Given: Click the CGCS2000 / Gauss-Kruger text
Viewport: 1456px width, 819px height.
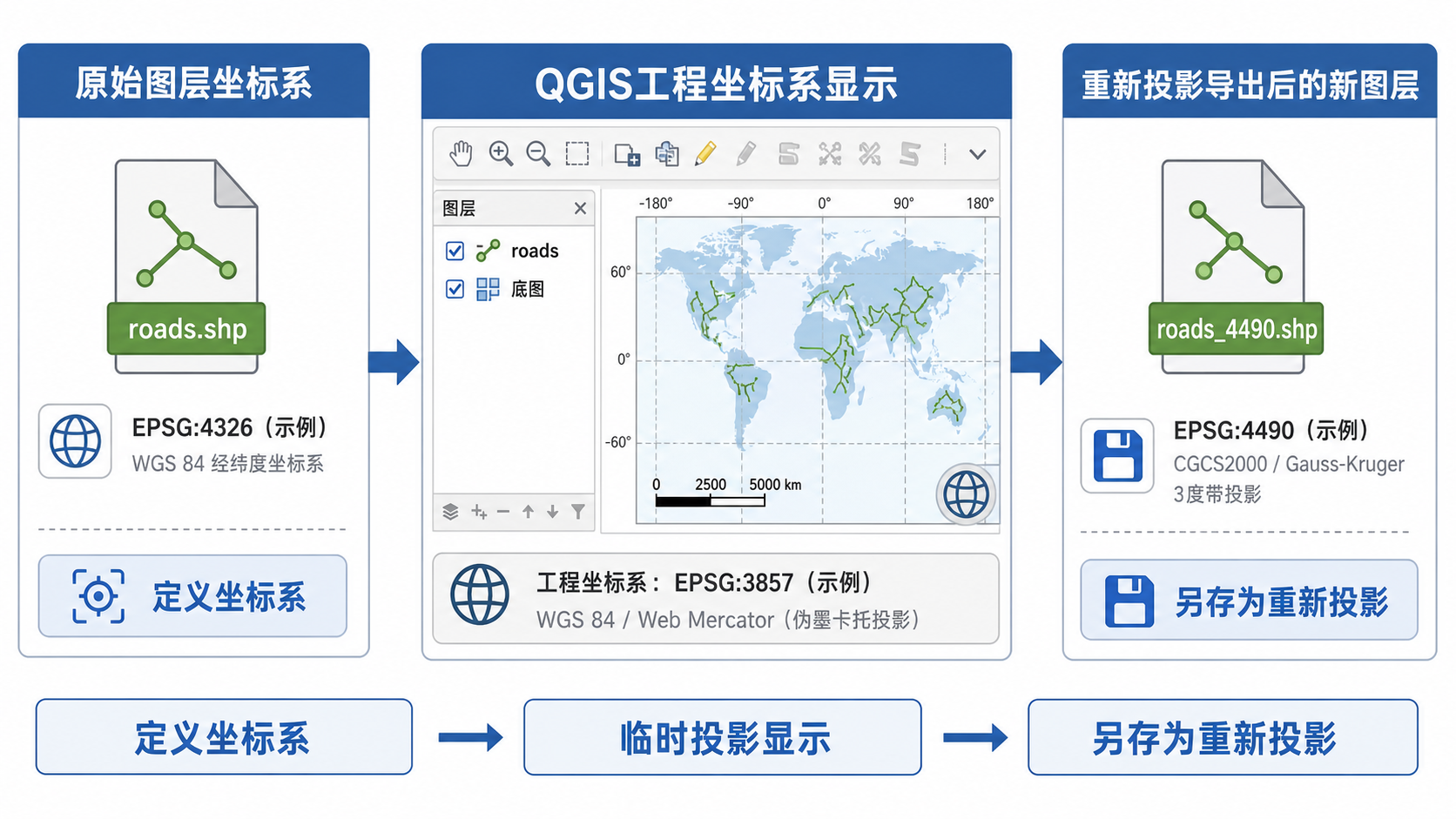Looking at the screenshot, I should (1289, 464).
